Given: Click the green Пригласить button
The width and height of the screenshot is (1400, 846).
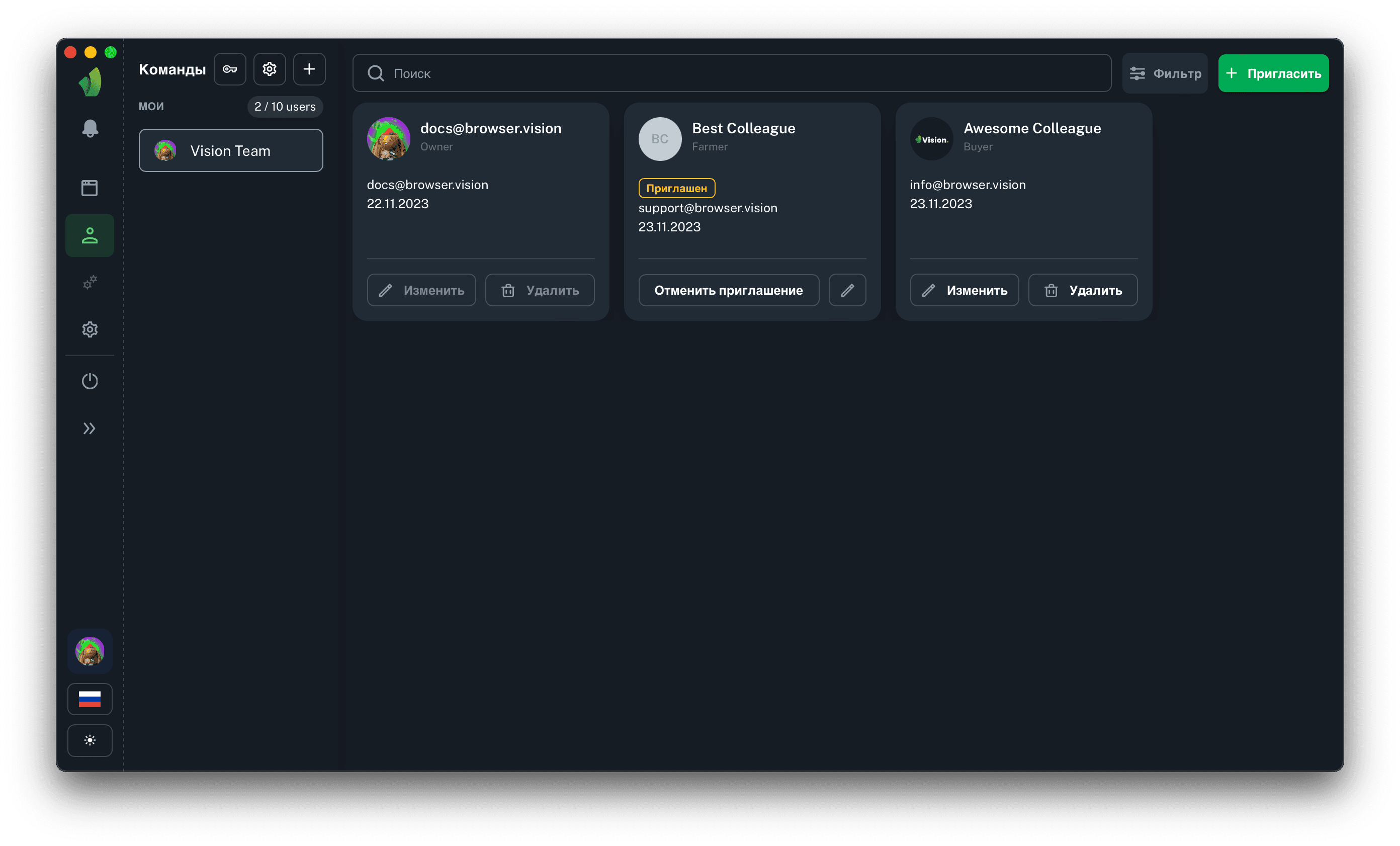Looking at the screenshot, I should [1273, 73].
